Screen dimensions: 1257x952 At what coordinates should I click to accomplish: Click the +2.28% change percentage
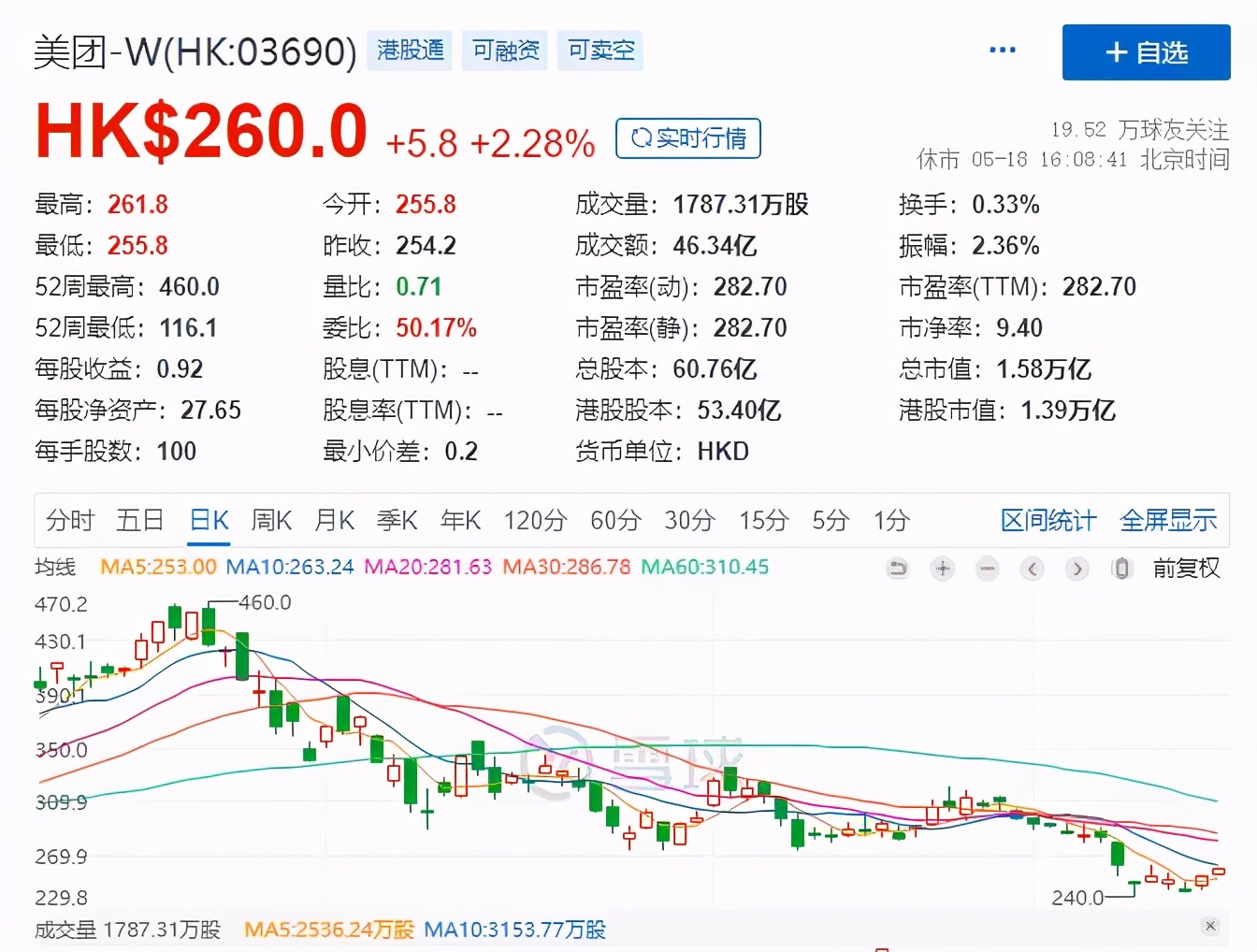532,144
